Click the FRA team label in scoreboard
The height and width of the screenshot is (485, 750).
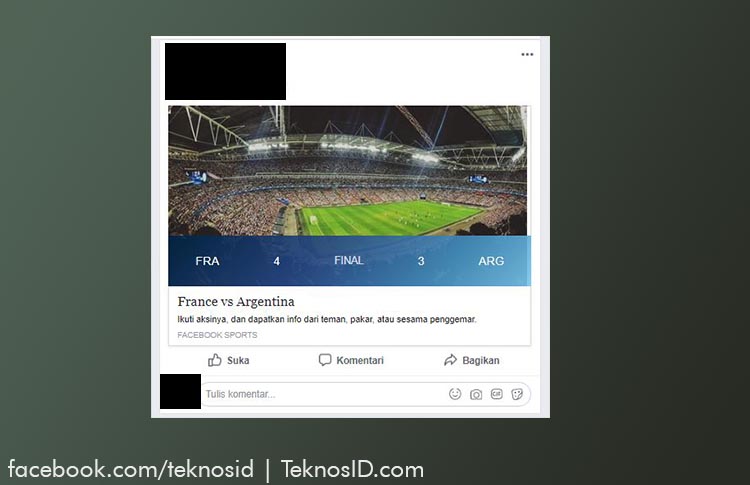click(207, 261)
